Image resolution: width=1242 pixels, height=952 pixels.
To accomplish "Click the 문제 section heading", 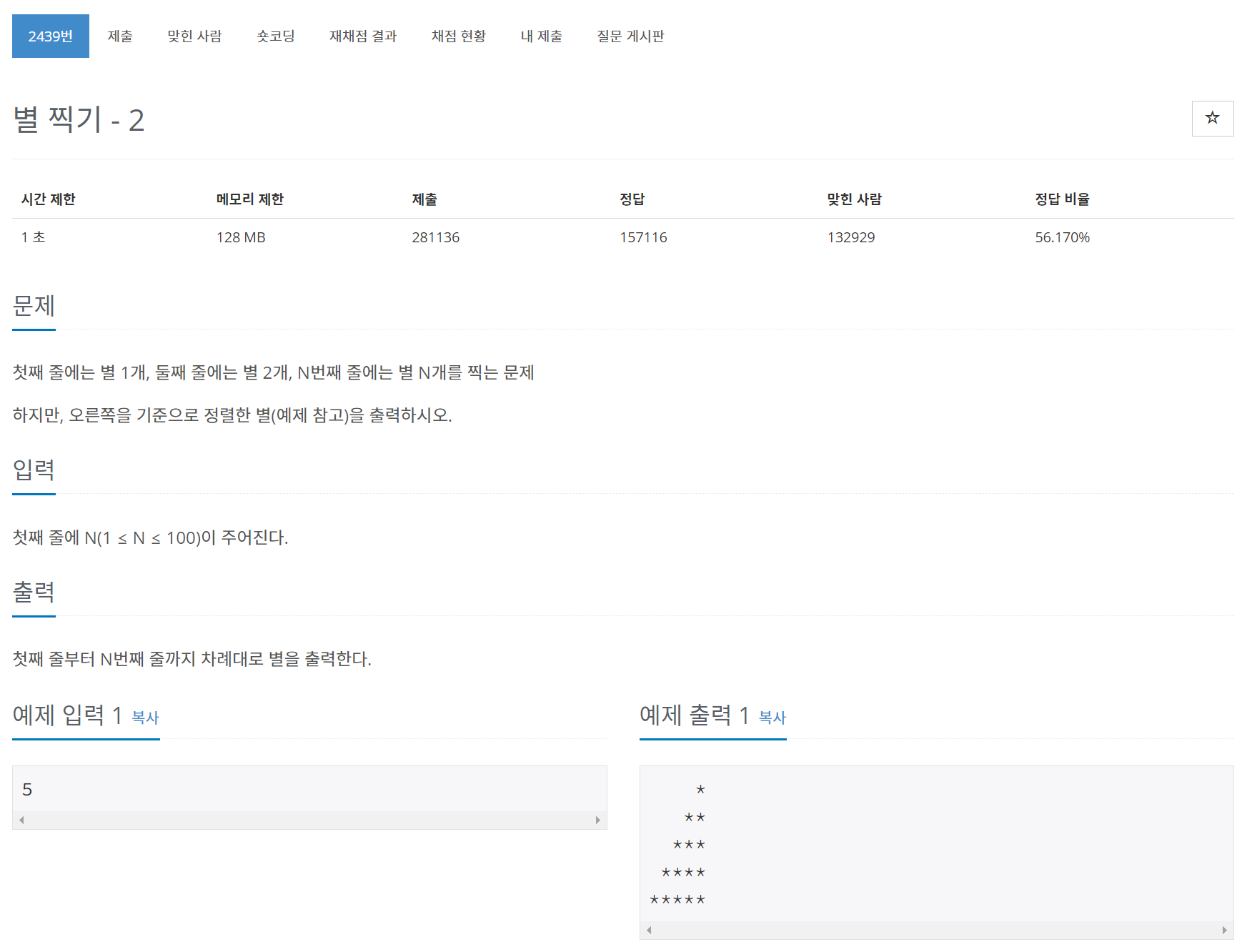I will 34,306.
